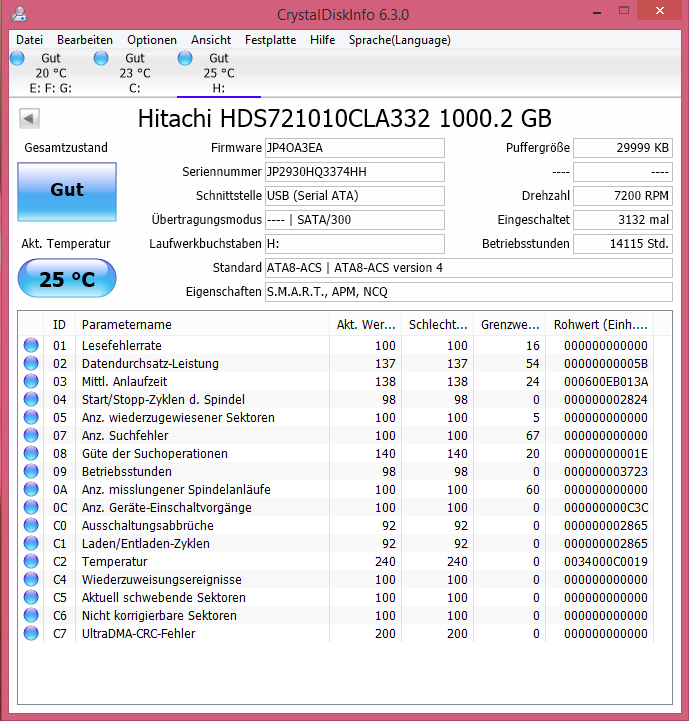This screenshot has width=689, height=721.
Task: Click the Seriennummer field JP2930HQ3374HH
Action: [x=355, y=172]
